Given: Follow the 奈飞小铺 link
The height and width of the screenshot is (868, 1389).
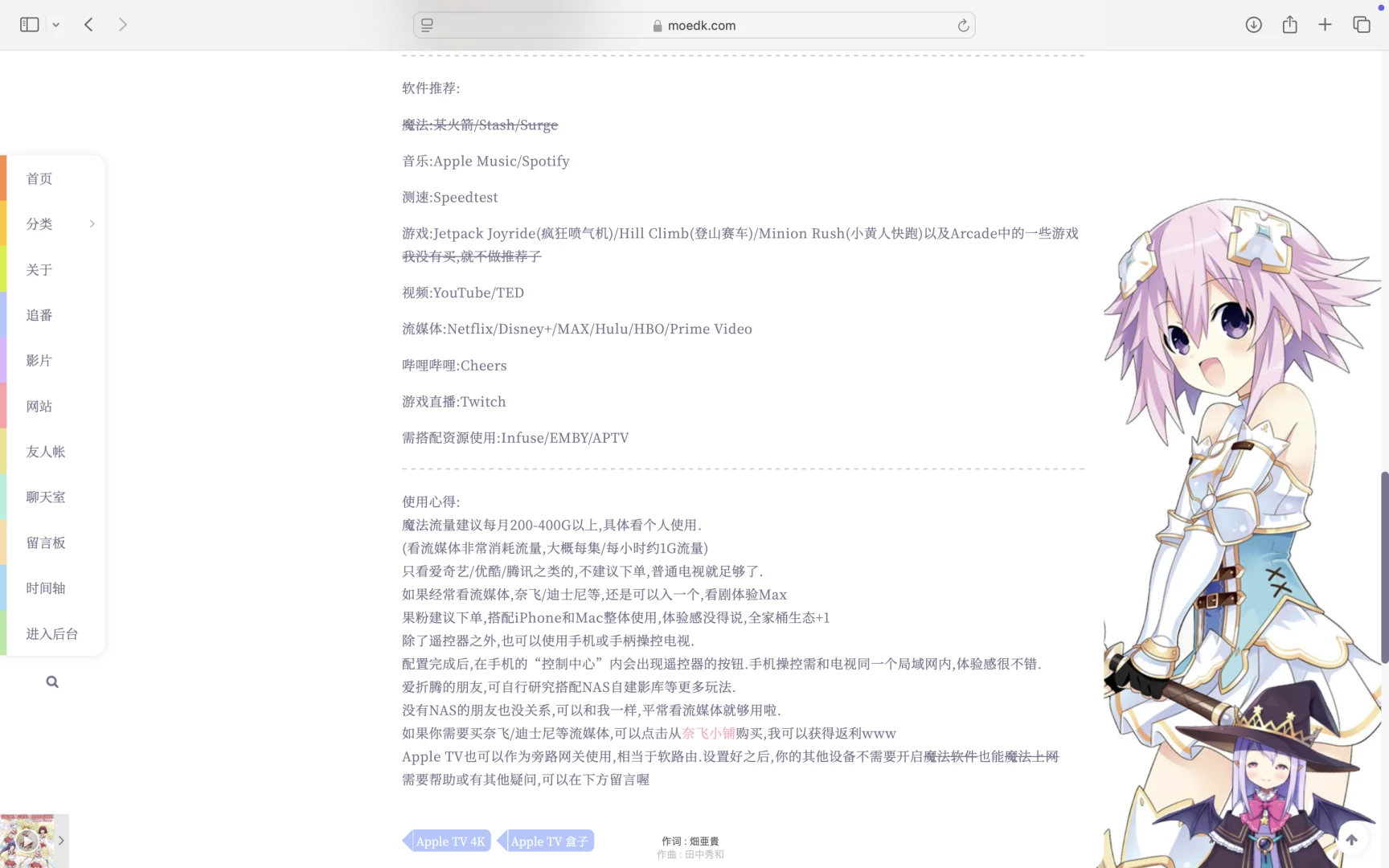Looking at the screenshot, I should click(x=706, y=733).
